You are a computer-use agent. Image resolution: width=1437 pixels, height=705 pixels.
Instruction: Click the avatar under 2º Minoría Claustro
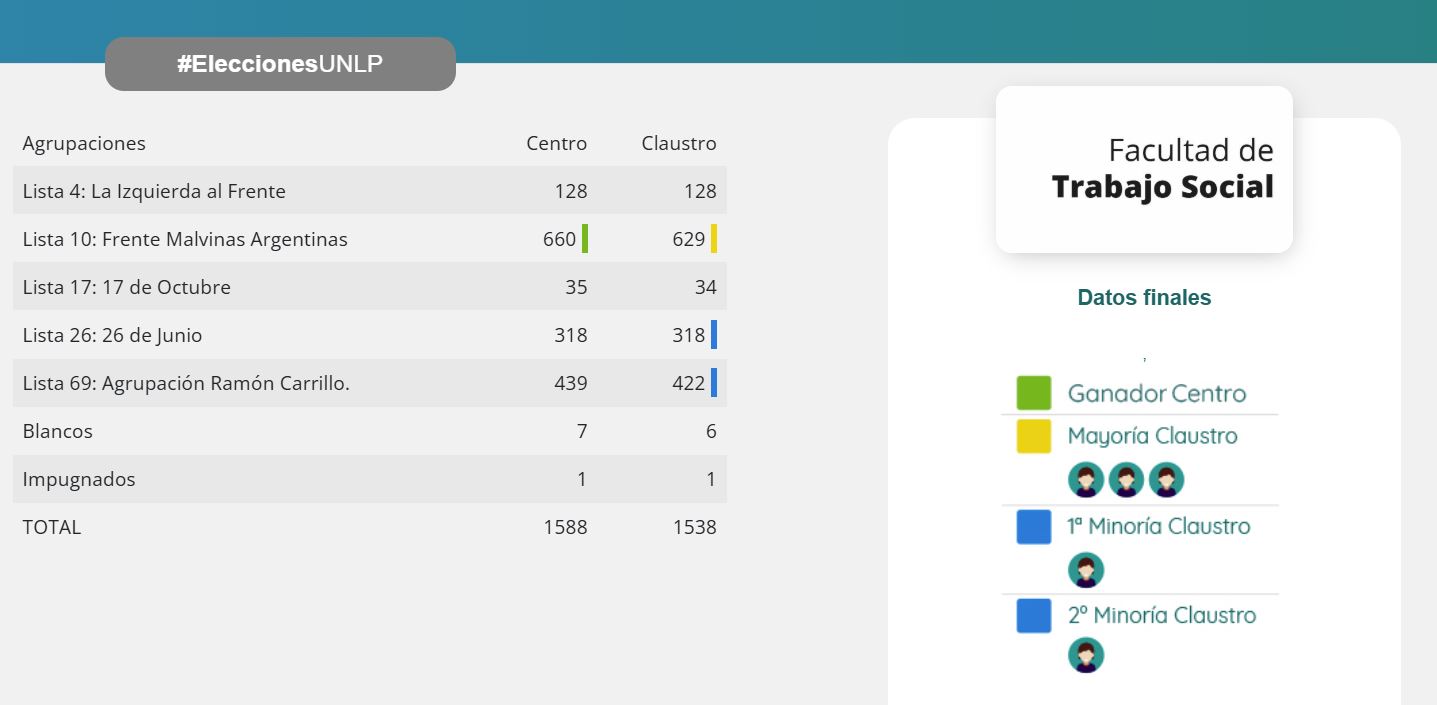pos(1086,656)
